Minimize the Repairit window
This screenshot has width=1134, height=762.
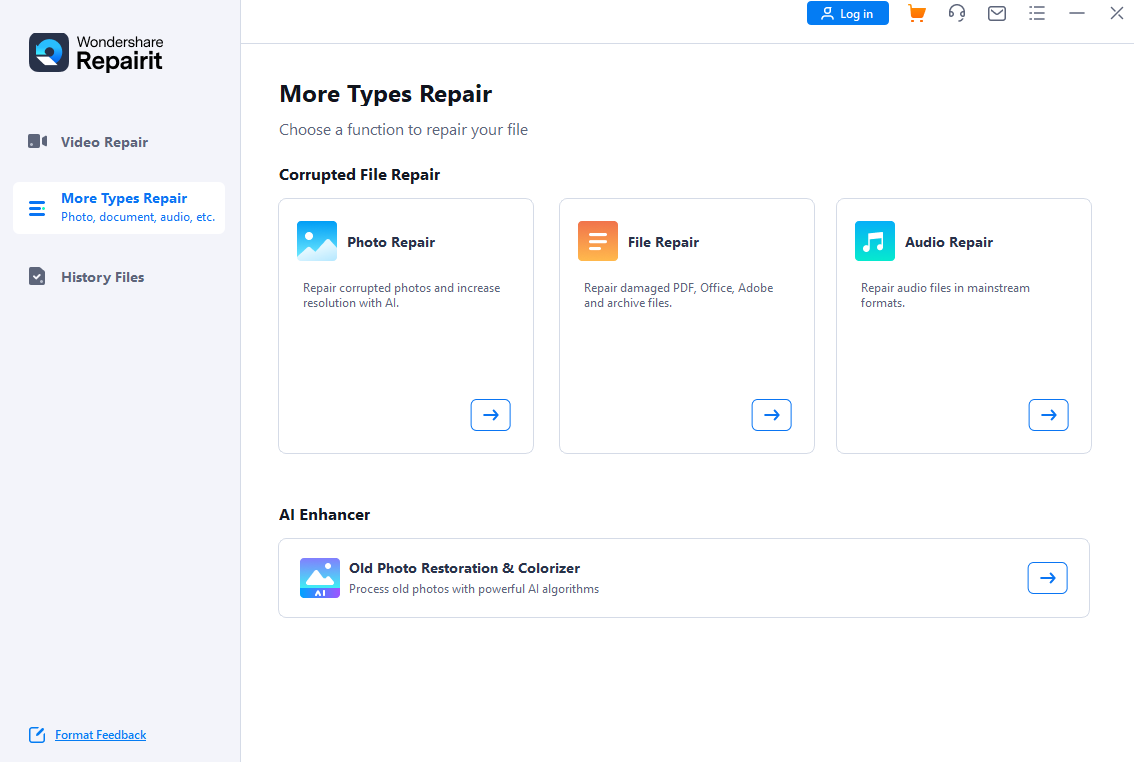(1077, 13)
